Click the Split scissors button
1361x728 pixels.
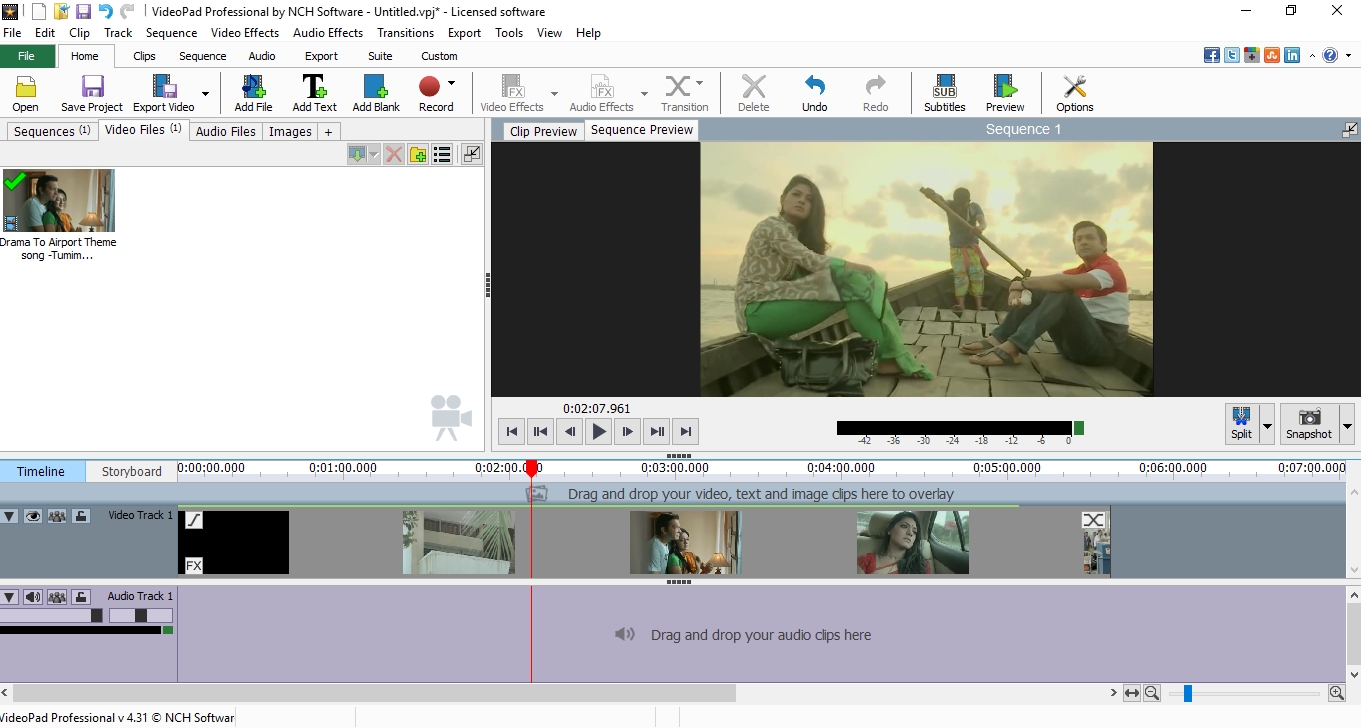(x=1241, y=423)
